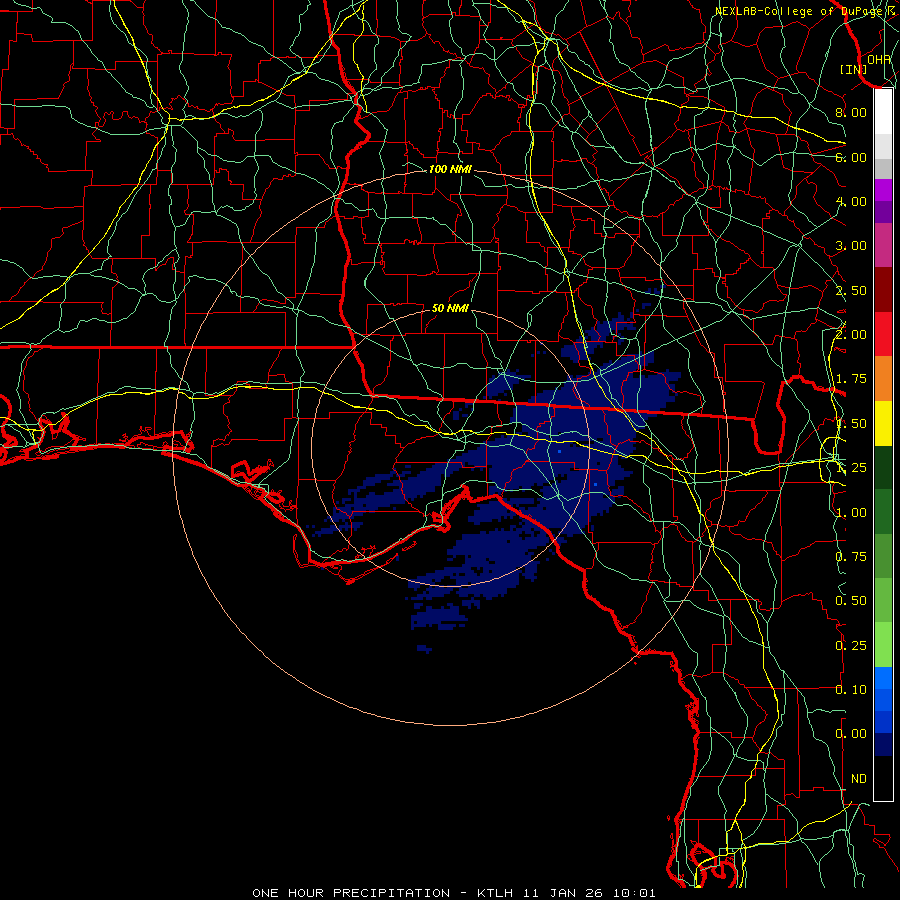The image size is (900, 900).
Task: Pick the dark red swatch beside 2.50
Action: pyautogui.click(x=883, y=290)
